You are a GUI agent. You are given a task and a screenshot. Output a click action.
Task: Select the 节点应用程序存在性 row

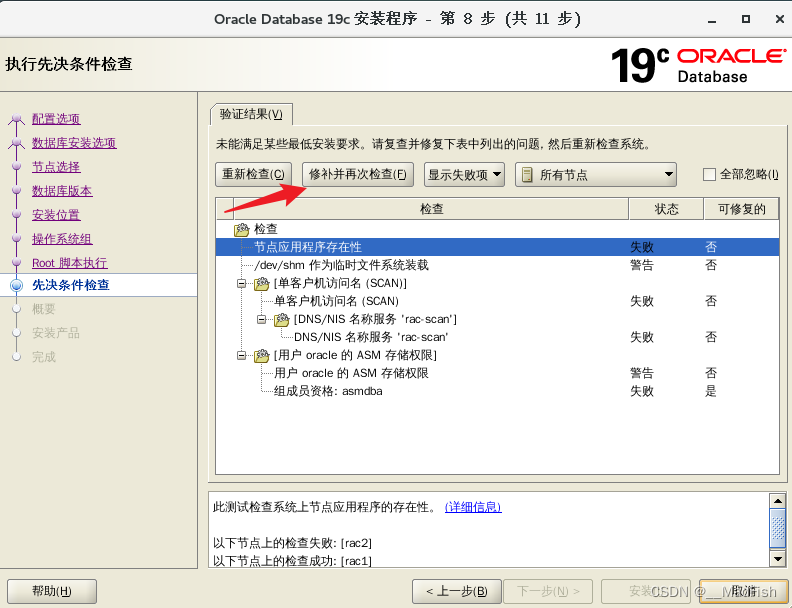498,247
